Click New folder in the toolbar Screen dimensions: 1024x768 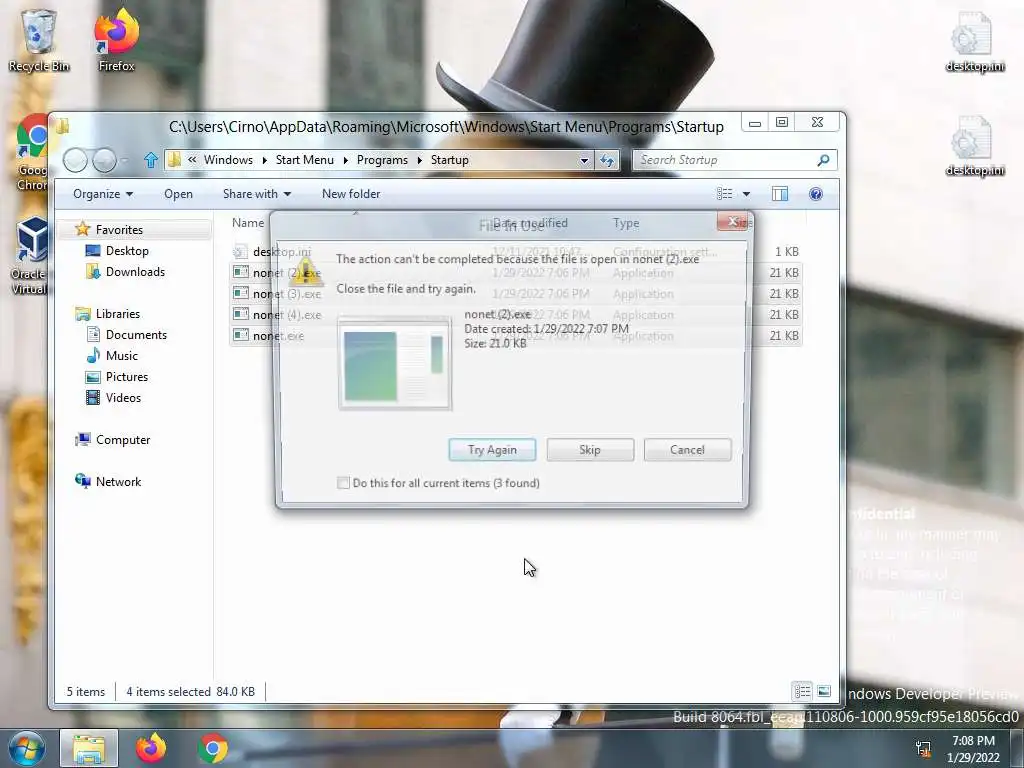(351, 194)
